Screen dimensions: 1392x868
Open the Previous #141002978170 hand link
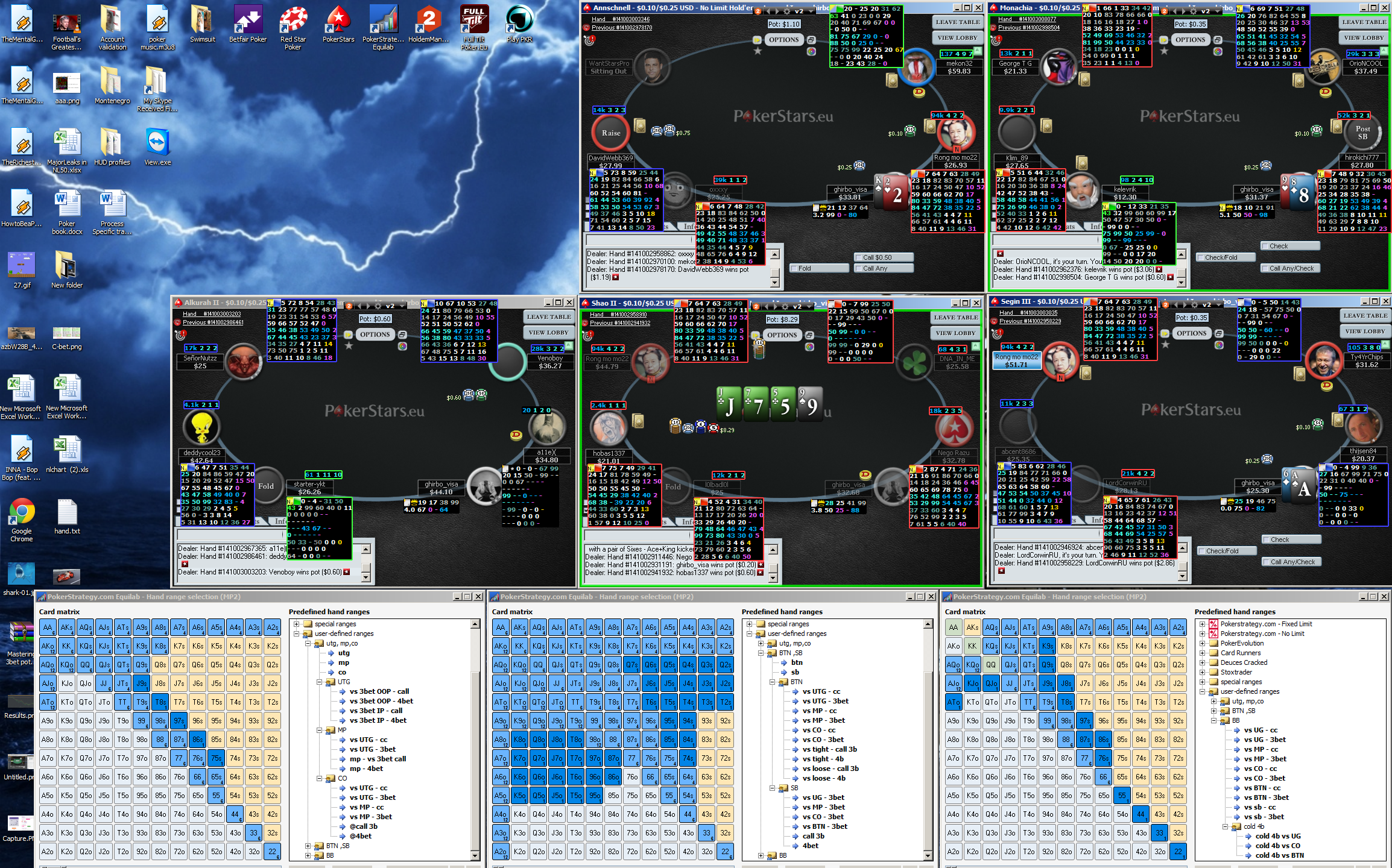[x=621, y=28]
